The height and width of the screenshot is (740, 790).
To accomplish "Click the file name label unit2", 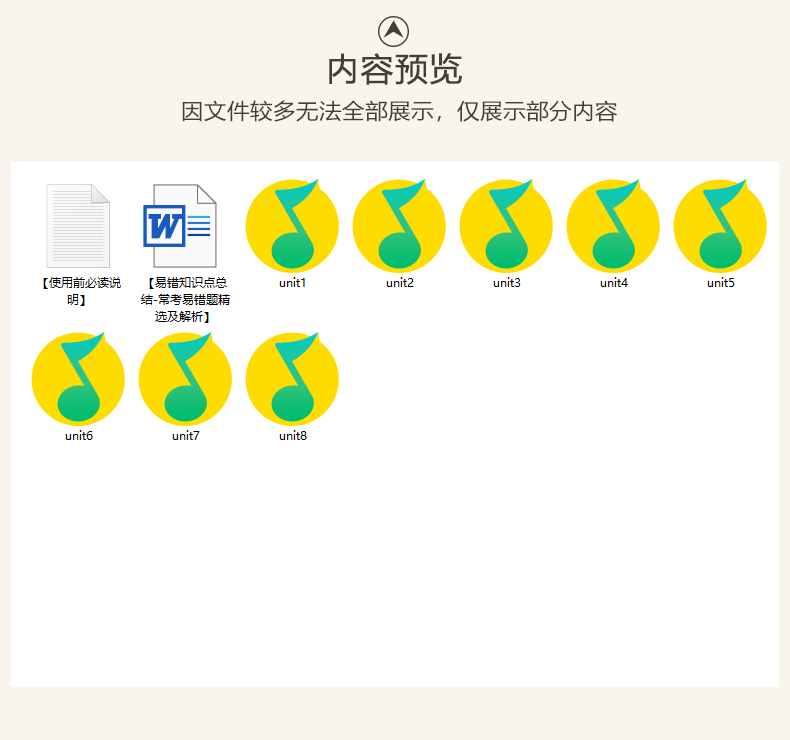I will click(400, 283).
